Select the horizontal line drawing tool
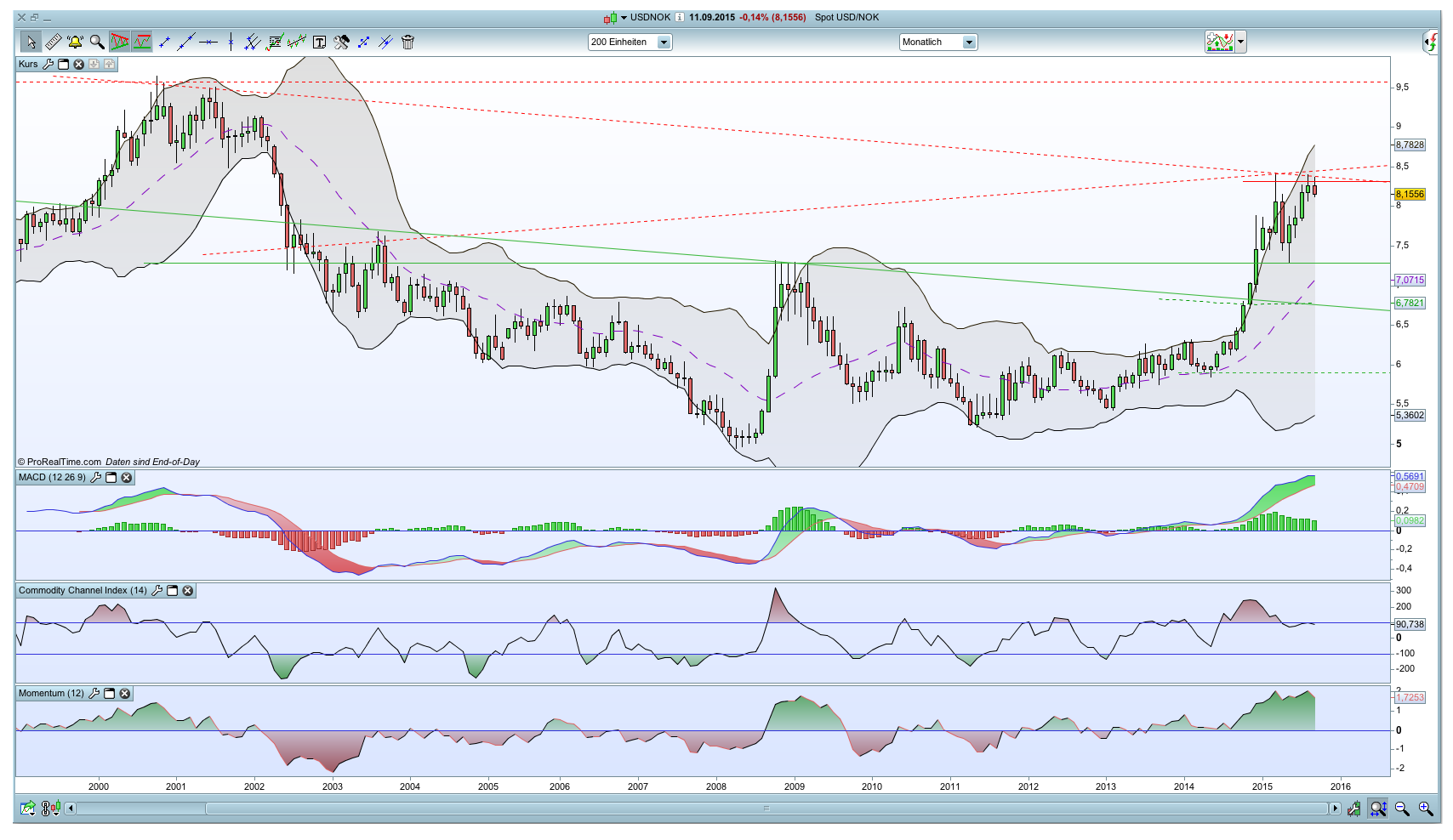The height and width of the screenshot is (840, 1453). coord(208,42)
